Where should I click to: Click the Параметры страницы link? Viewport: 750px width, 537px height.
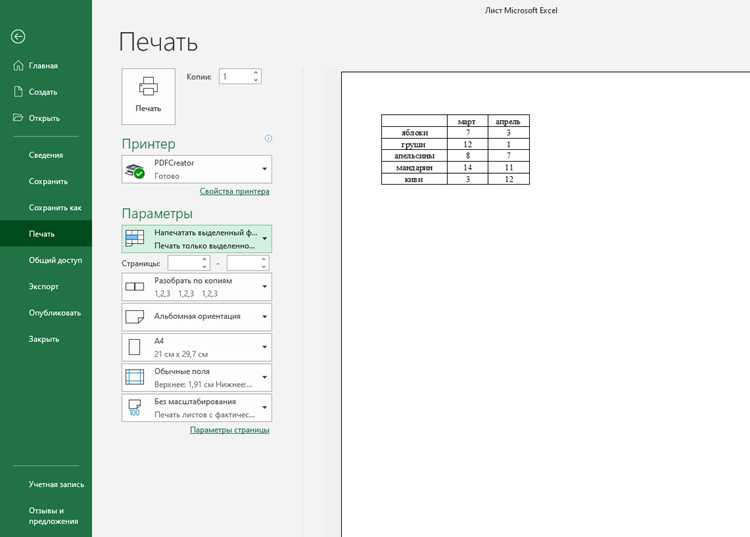tap(230, 430)
